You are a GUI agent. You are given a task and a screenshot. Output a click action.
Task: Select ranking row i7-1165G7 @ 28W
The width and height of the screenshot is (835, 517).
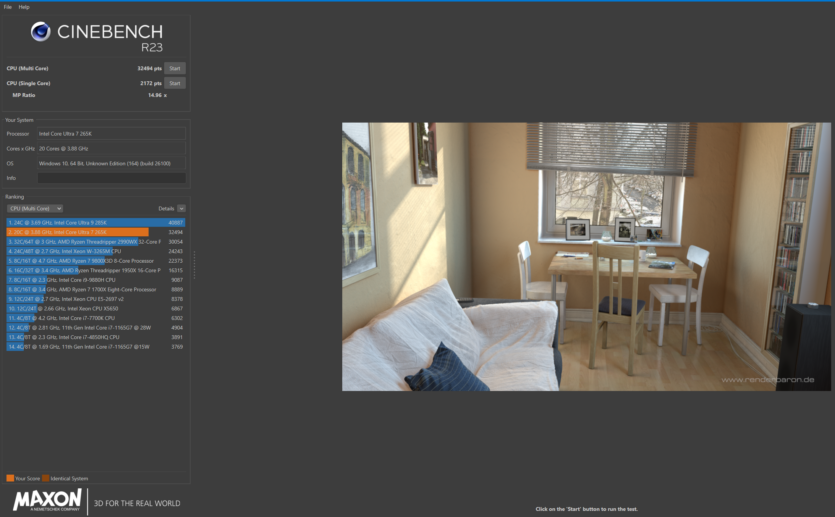coord(95,328)
